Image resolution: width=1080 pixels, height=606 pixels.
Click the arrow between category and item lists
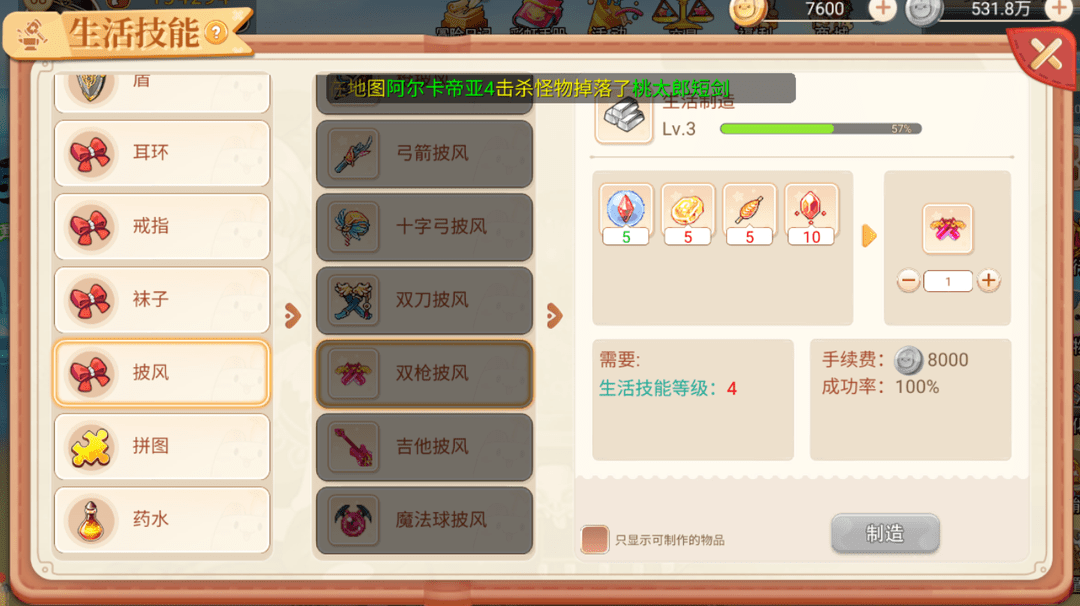tap(293, 316)
